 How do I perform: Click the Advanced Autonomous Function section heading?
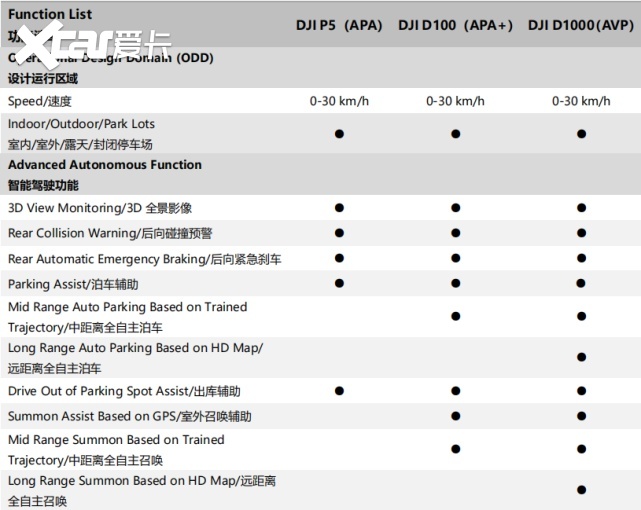[x=105, y=165]
